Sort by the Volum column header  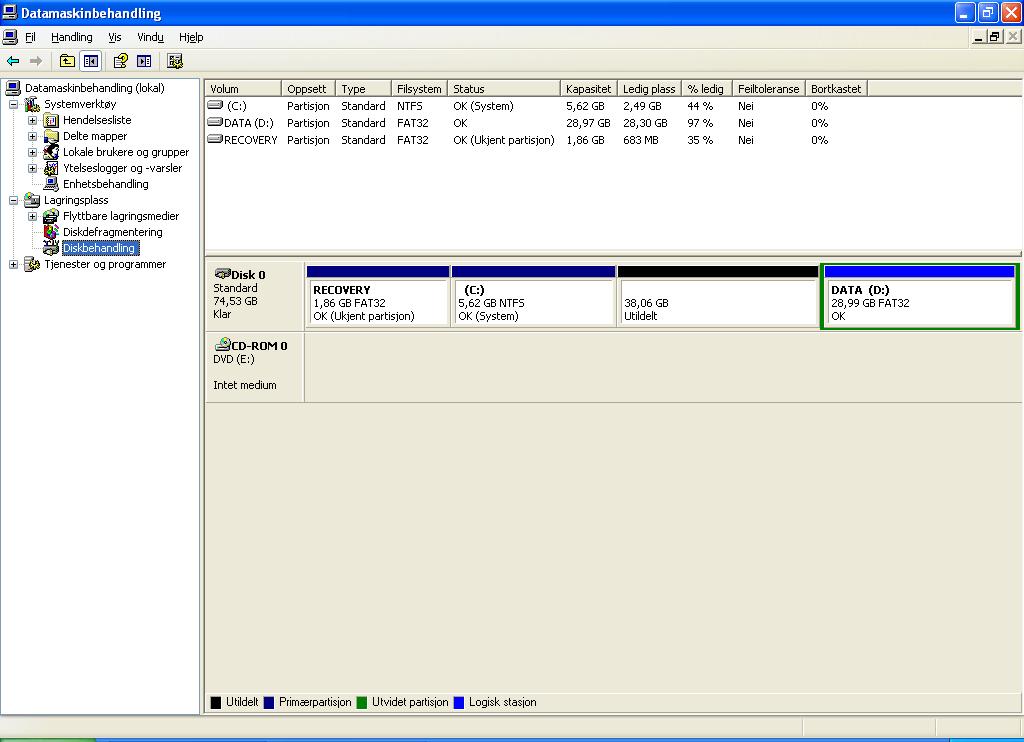click(243, 89)
